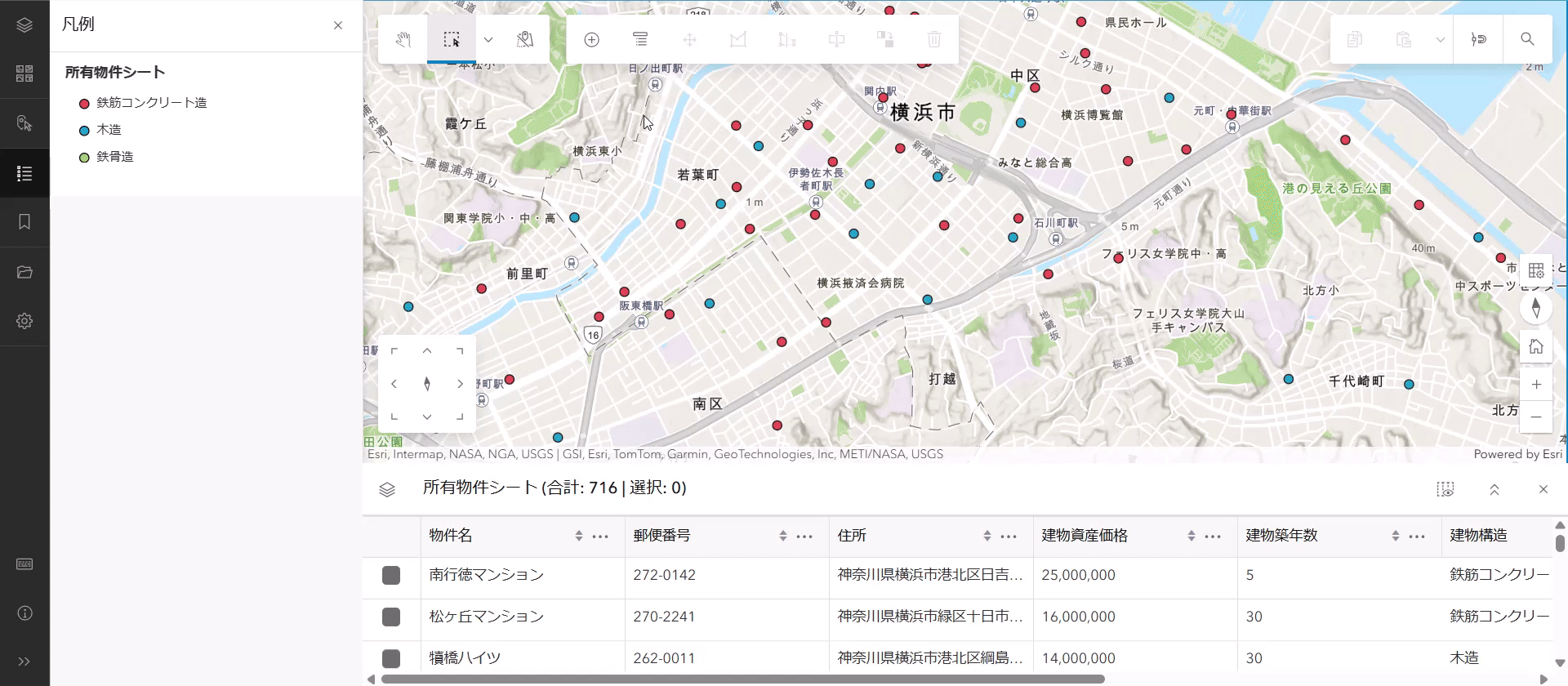Collapse the attribute table panel
Screen dimensions: 1568x686
[1494, 489]
